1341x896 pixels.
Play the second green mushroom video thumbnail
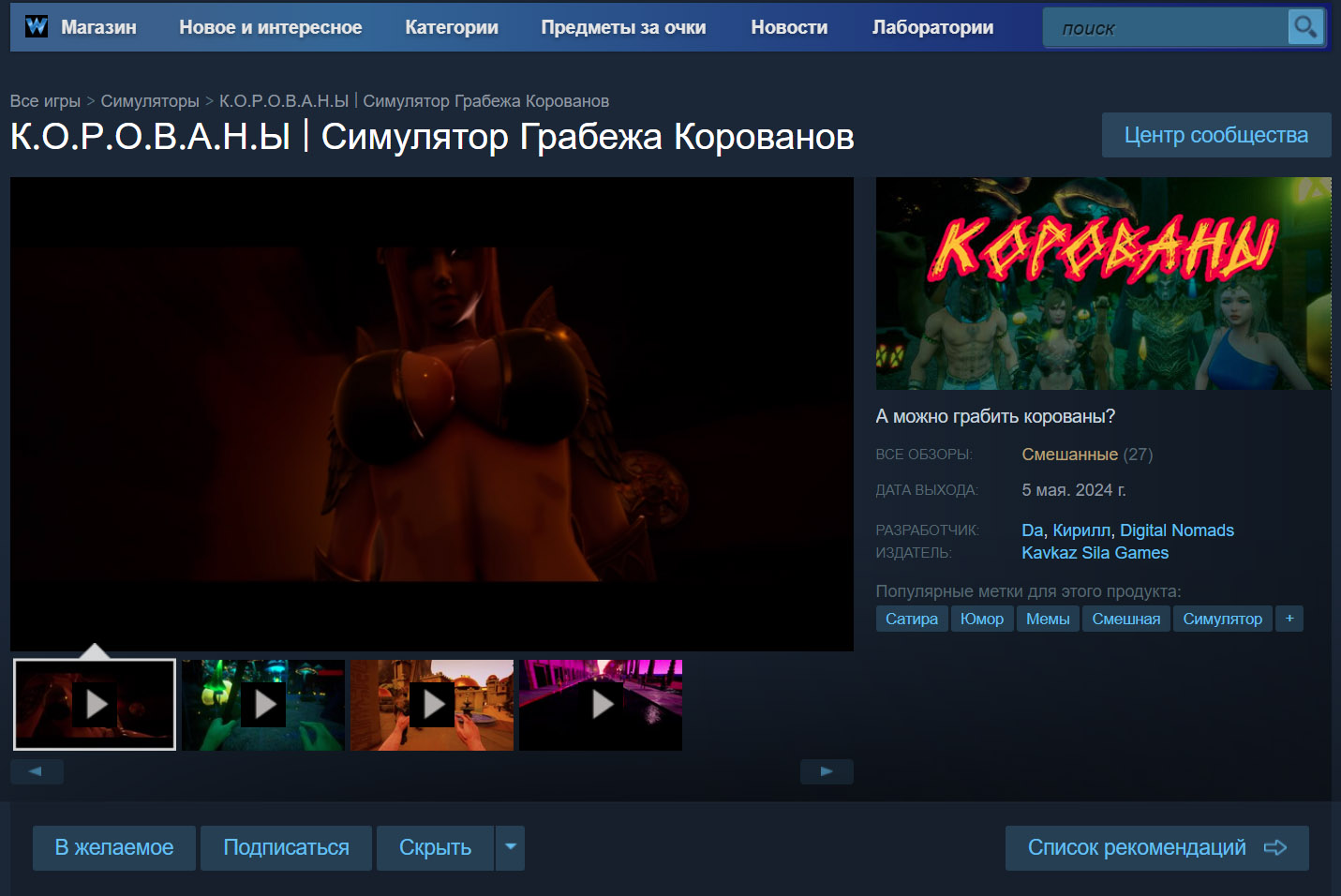pos(263,705)
